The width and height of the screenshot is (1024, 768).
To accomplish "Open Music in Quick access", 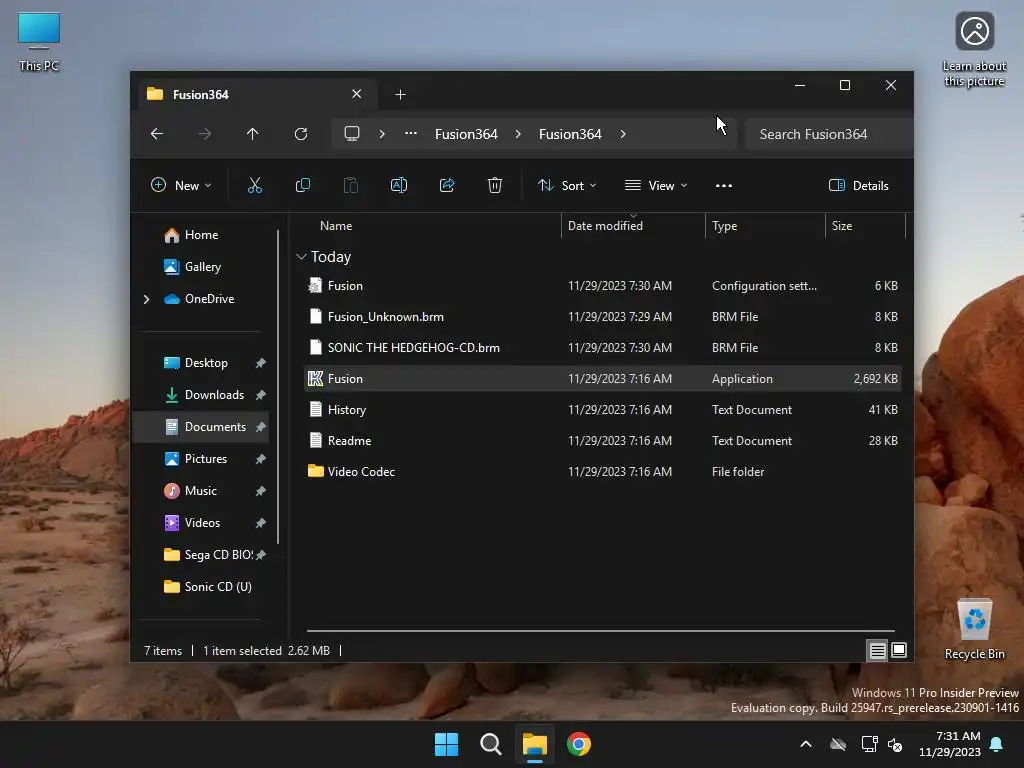I will pyautogui.click(x=200, y=491).
